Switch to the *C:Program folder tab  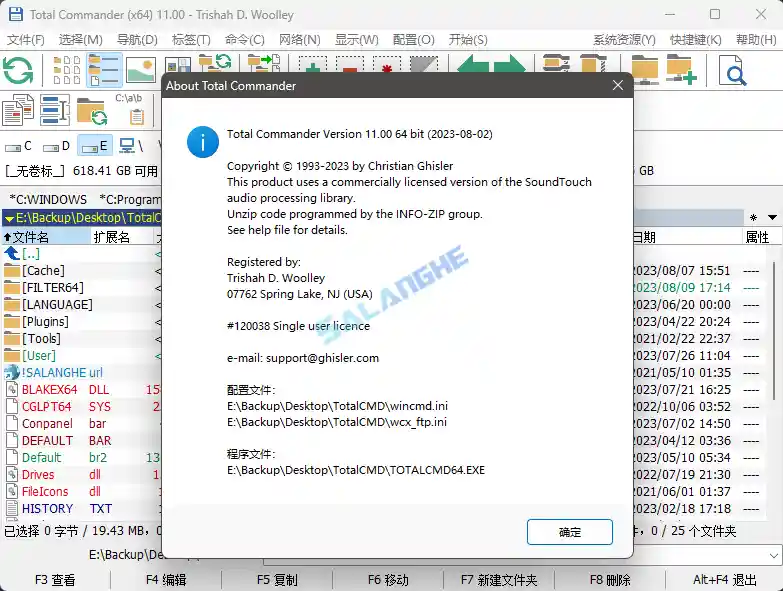(x=129, y=200)
